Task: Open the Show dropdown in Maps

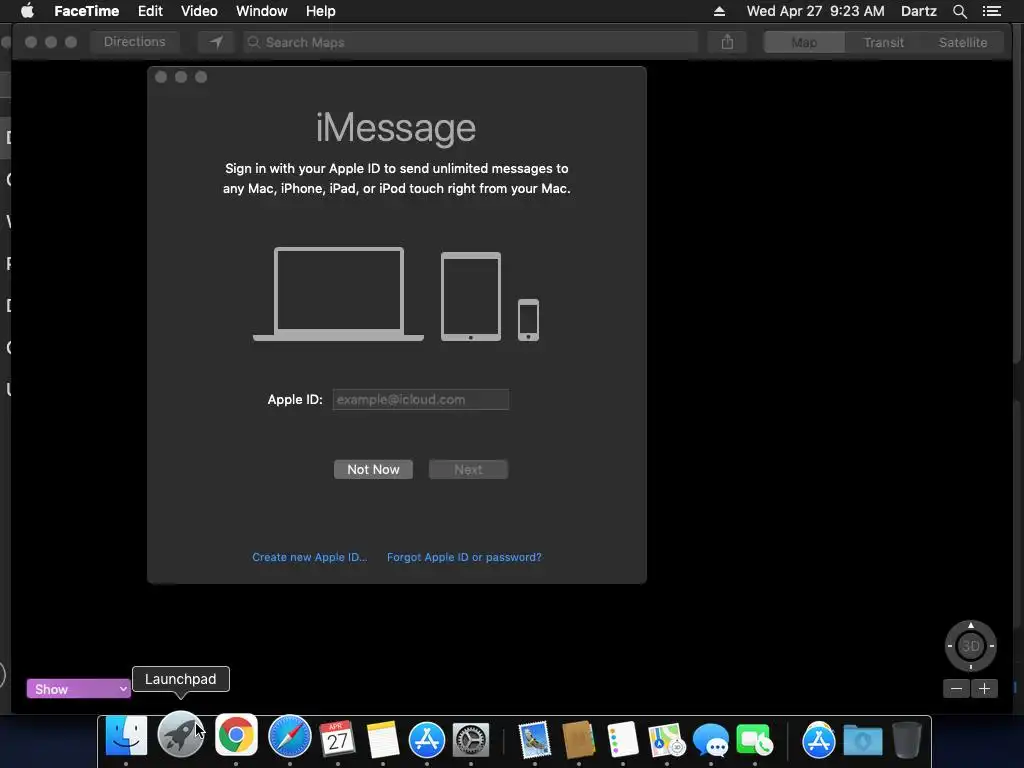Action: click(x=78, y=689)
